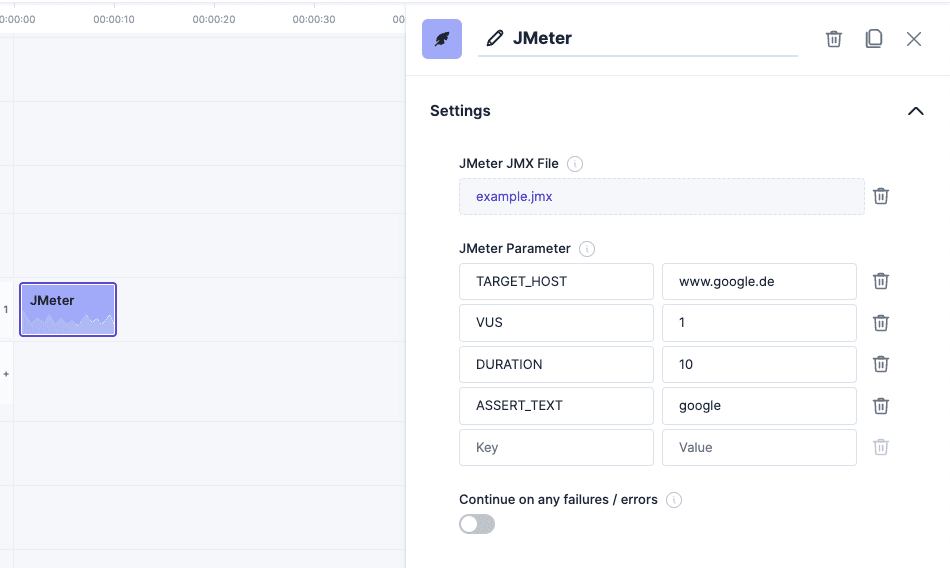Close the JMeter settings panel
The image size is (950, 568).
[914, 39]
